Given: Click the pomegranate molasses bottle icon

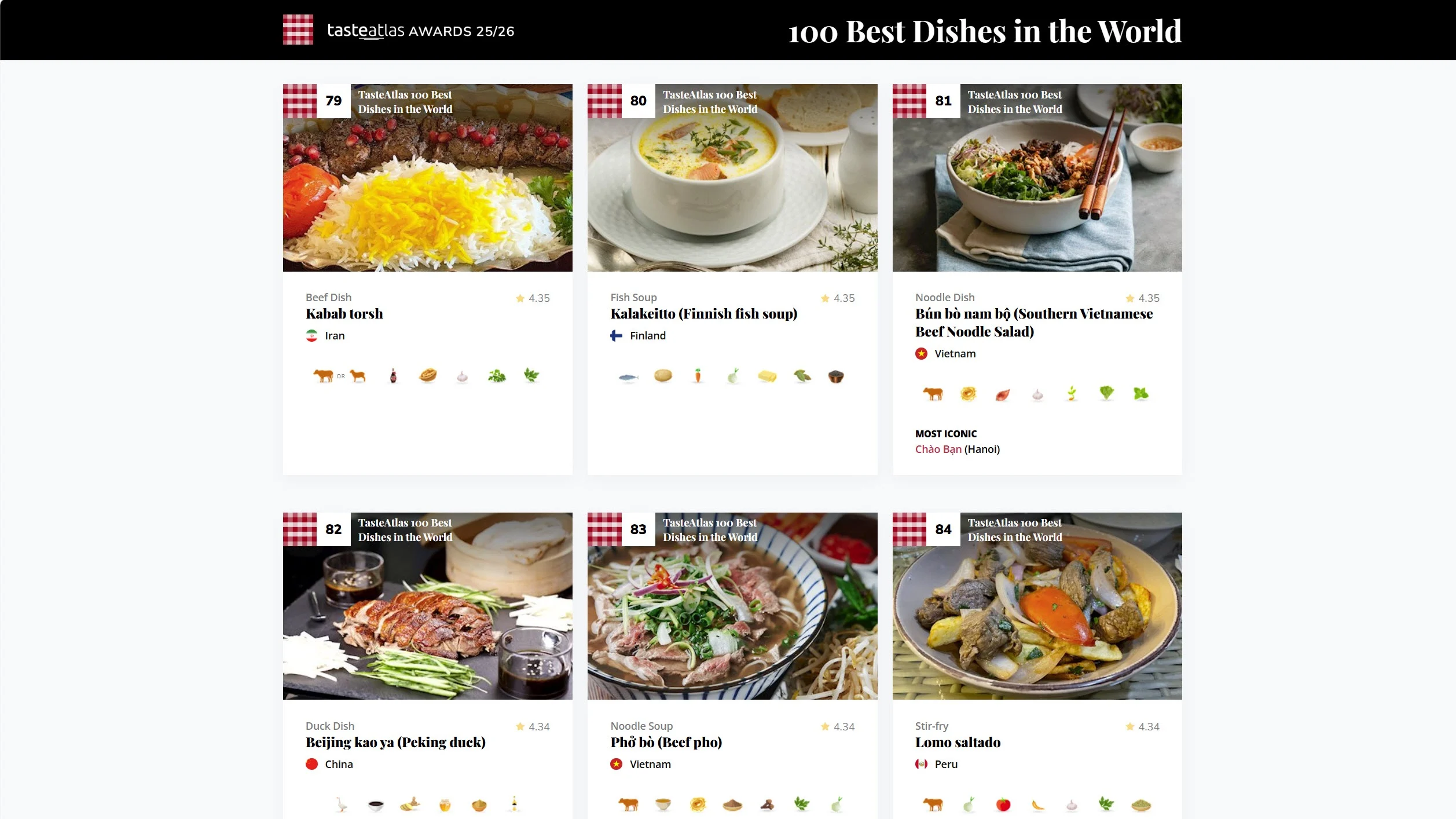Looking at the screenshot, I should pyautogui.click(x=394, y=376).
